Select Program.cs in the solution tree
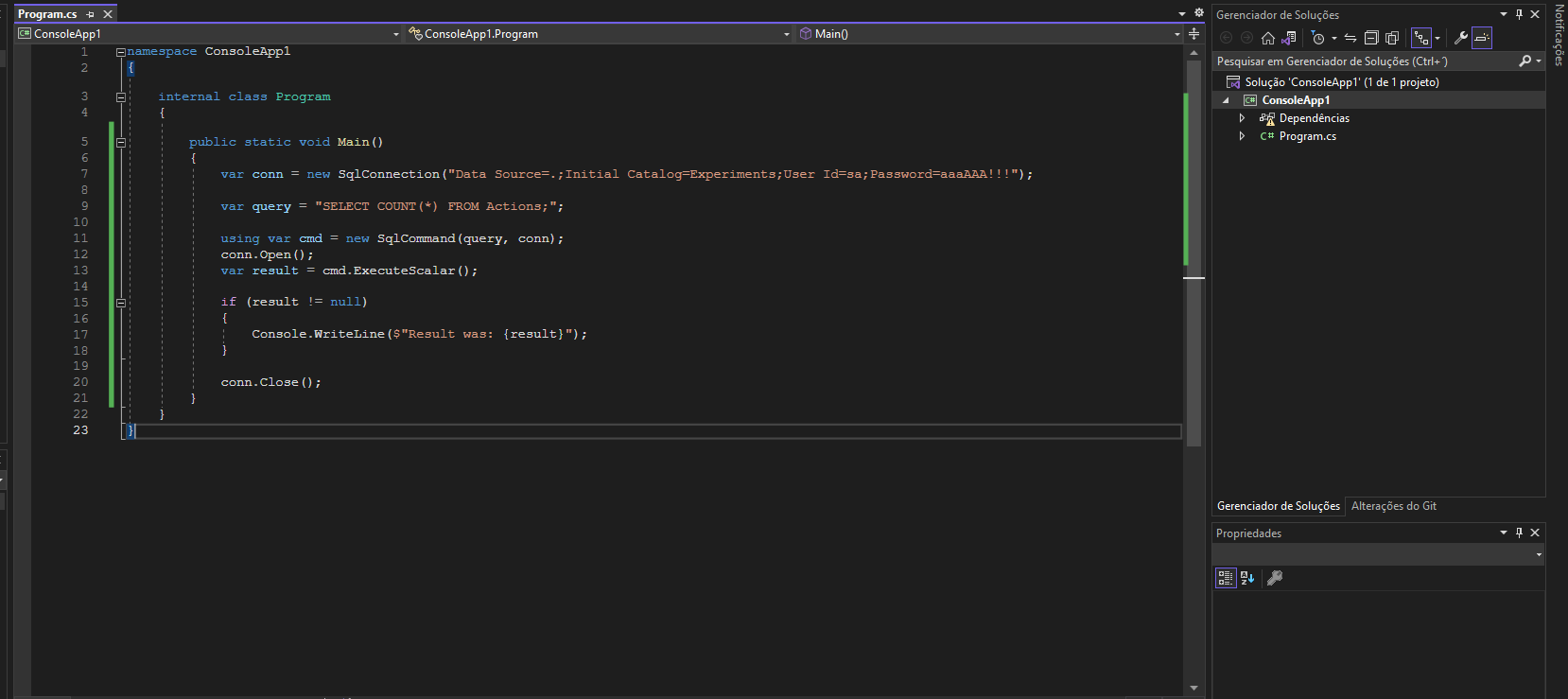 click(x=1307, y=136)
